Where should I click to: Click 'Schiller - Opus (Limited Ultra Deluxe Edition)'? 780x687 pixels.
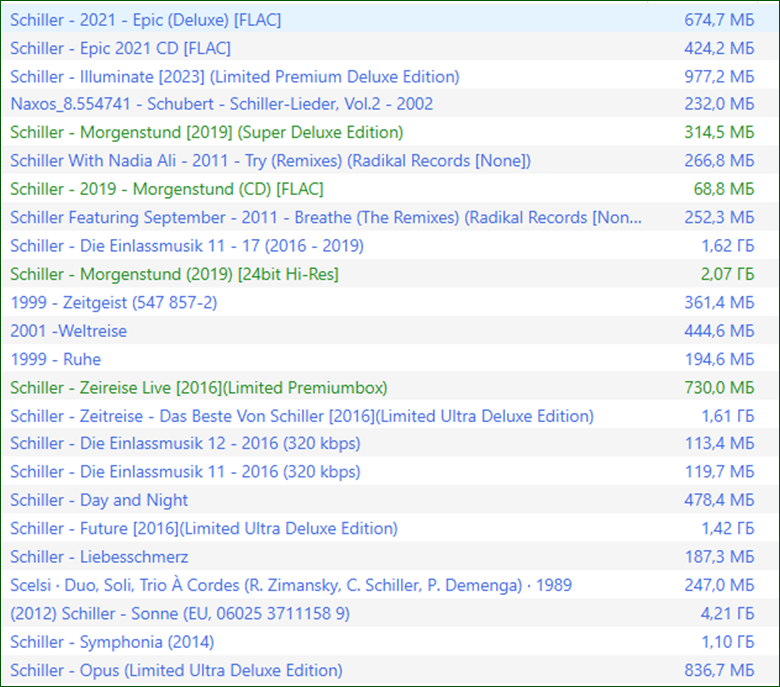tap(176, 670)
